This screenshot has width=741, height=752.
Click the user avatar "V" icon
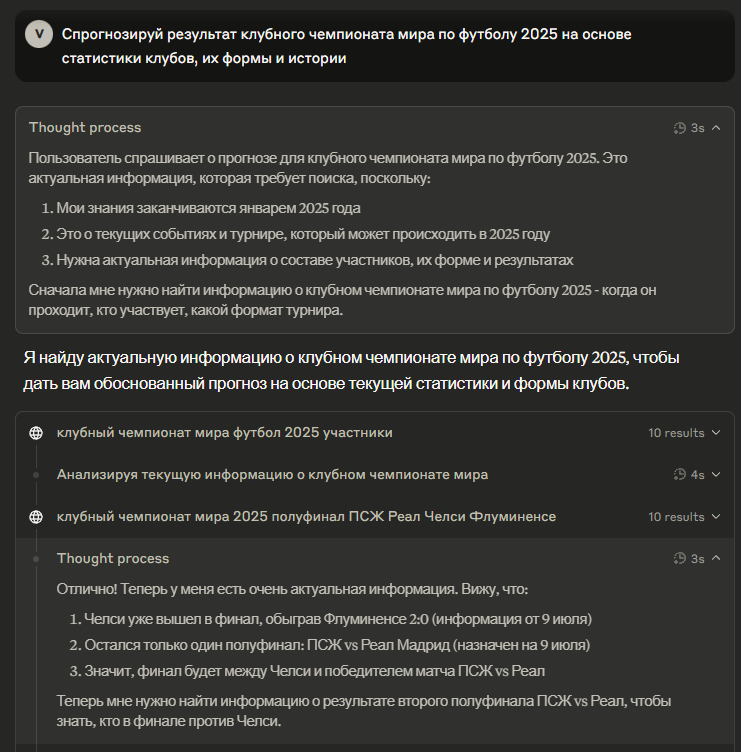(x=38, y=34)
